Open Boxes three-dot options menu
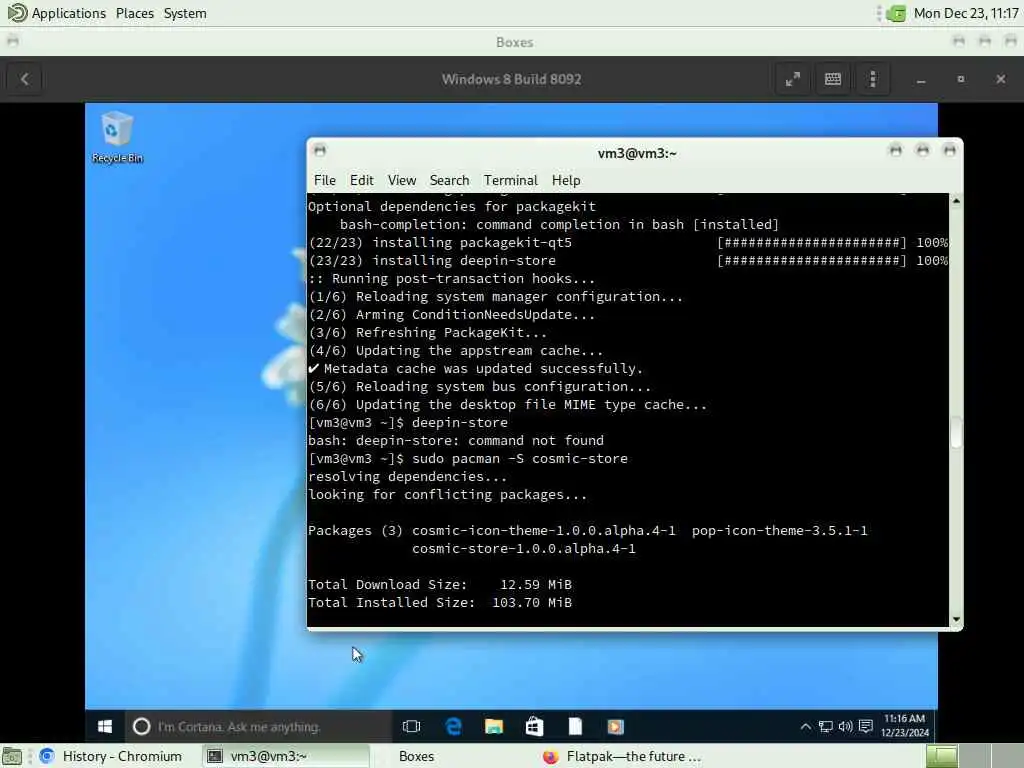1024x768 pixels. pyautogui.click(x=872, y=79)
